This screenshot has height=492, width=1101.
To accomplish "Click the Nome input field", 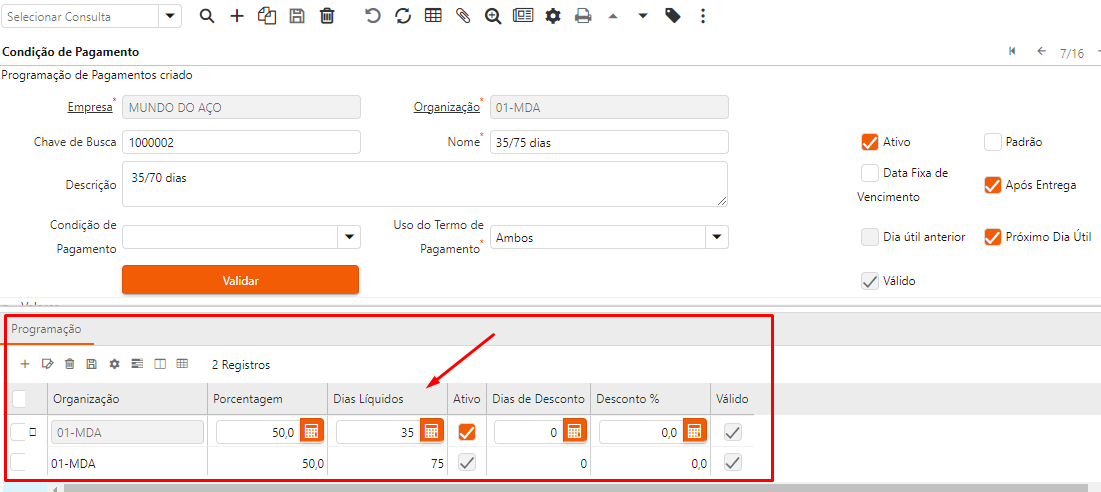I will pos(609,142).
